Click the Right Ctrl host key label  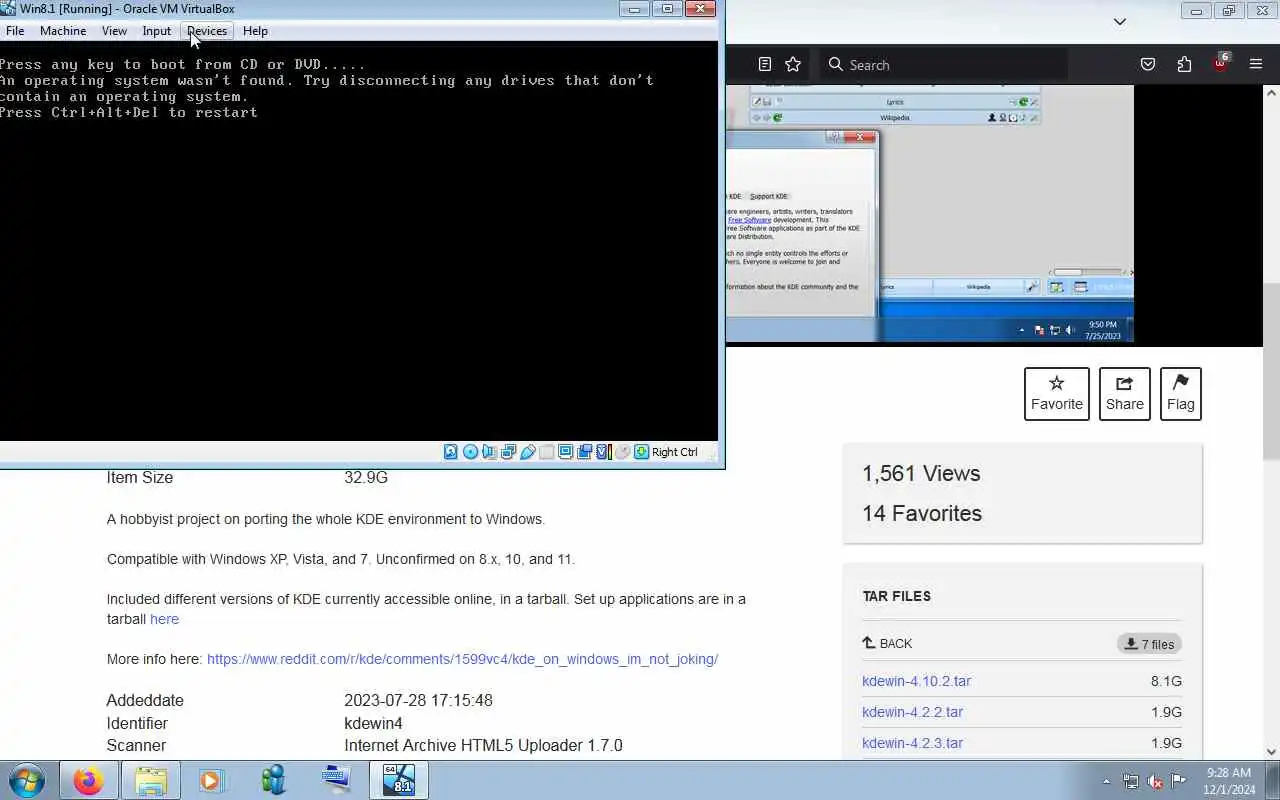[x=675, y=452]
